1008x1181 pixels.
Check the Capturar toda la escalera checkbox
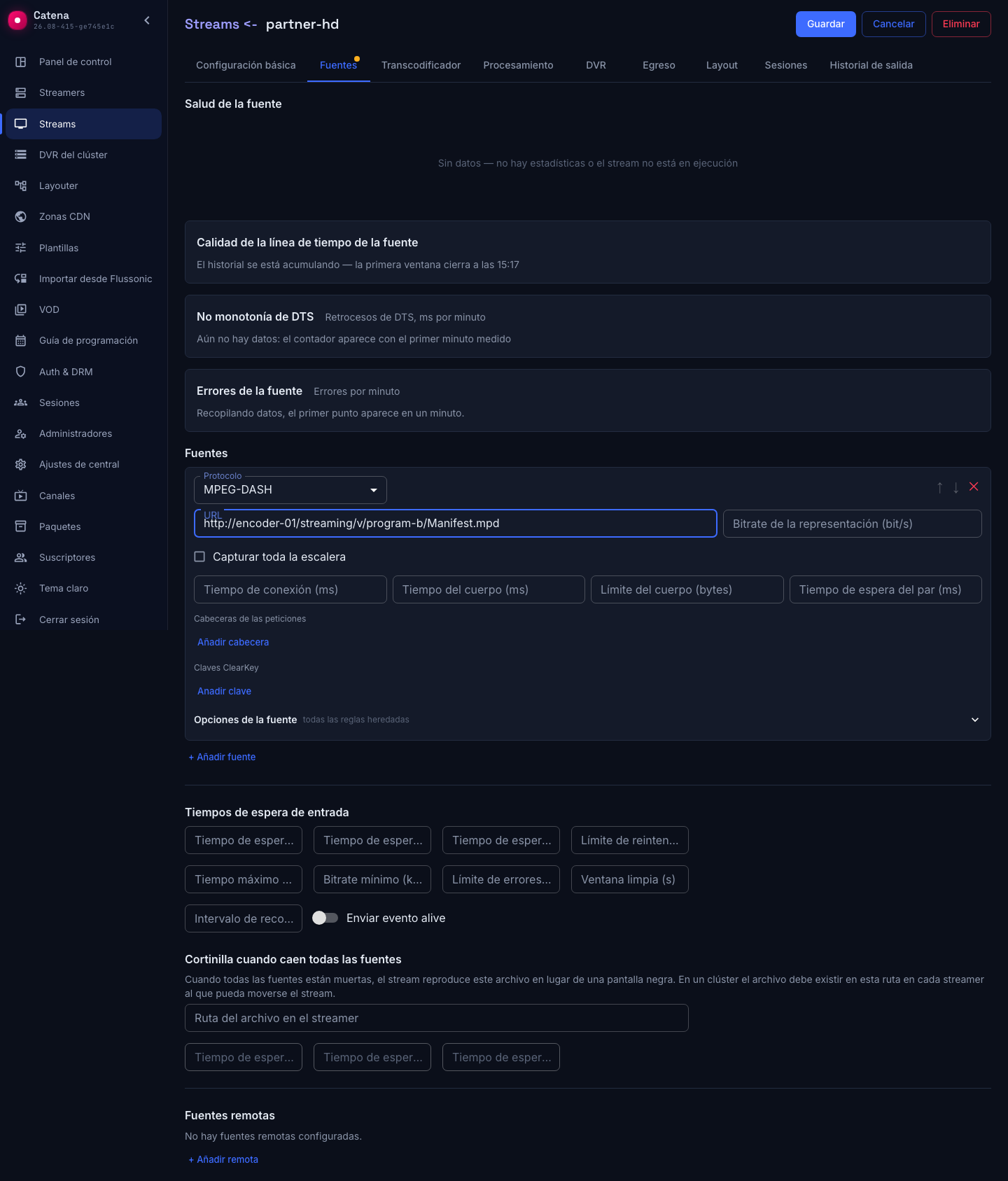click(199, 557)
